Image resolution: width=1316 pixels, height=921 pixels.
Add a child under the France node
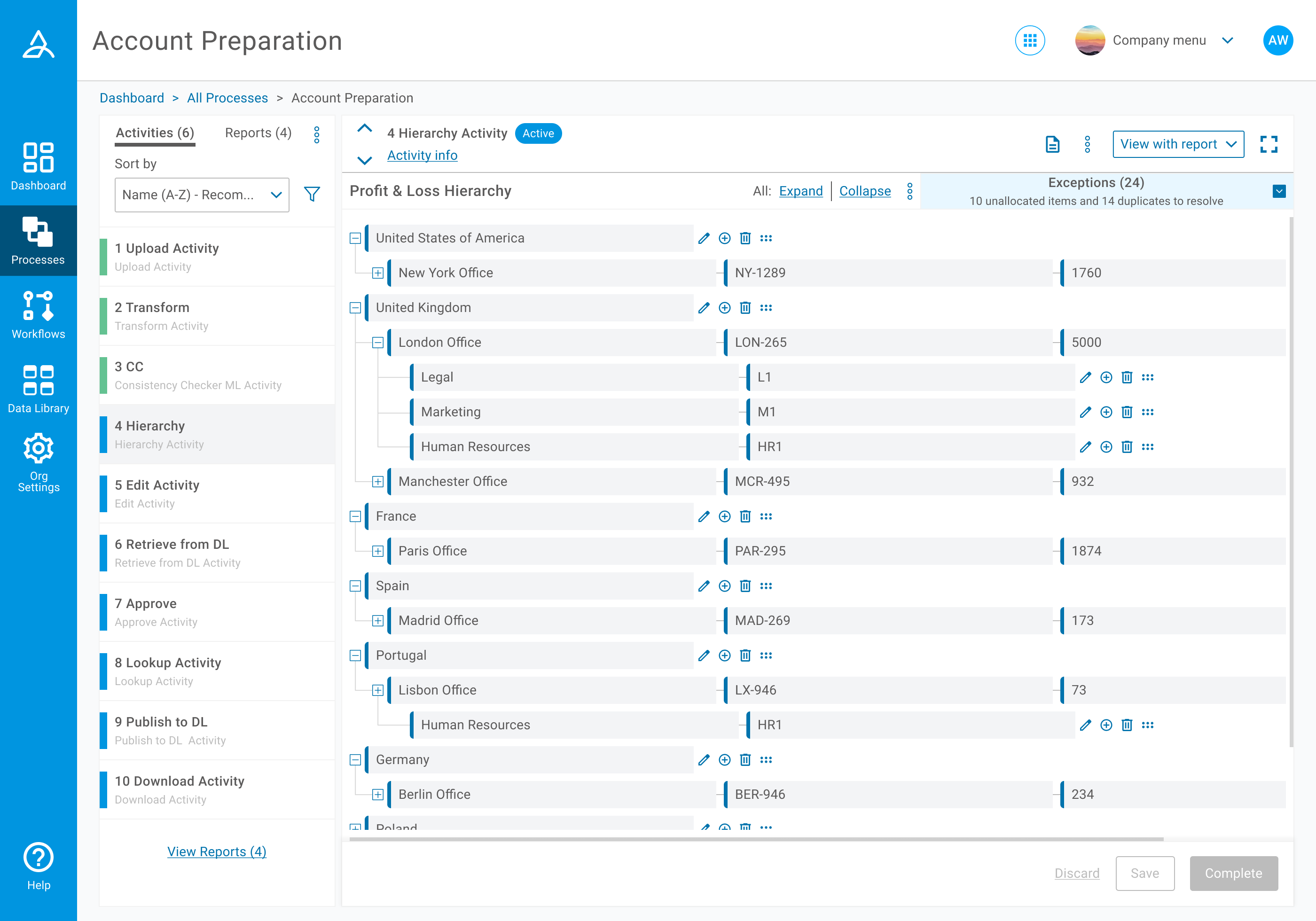(724, 516)
